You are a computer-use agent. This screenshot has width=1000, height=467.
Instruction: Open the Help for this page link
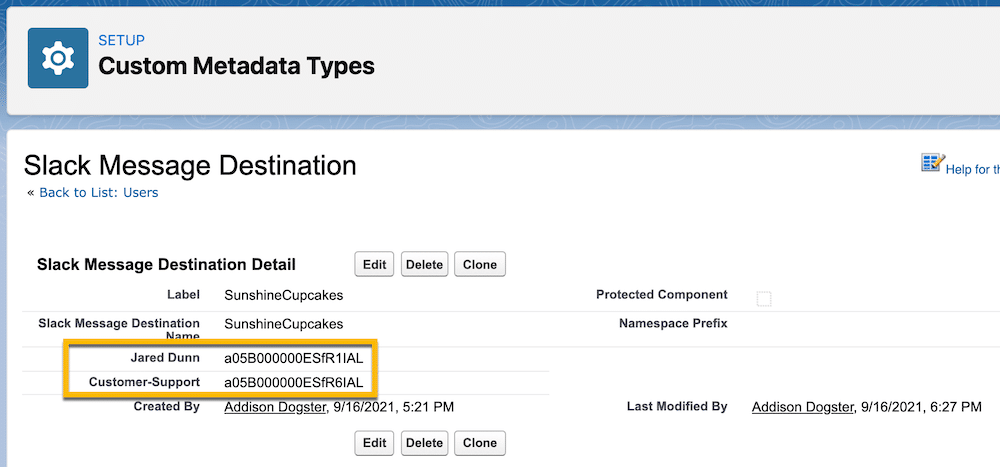(x=973, y=170)
